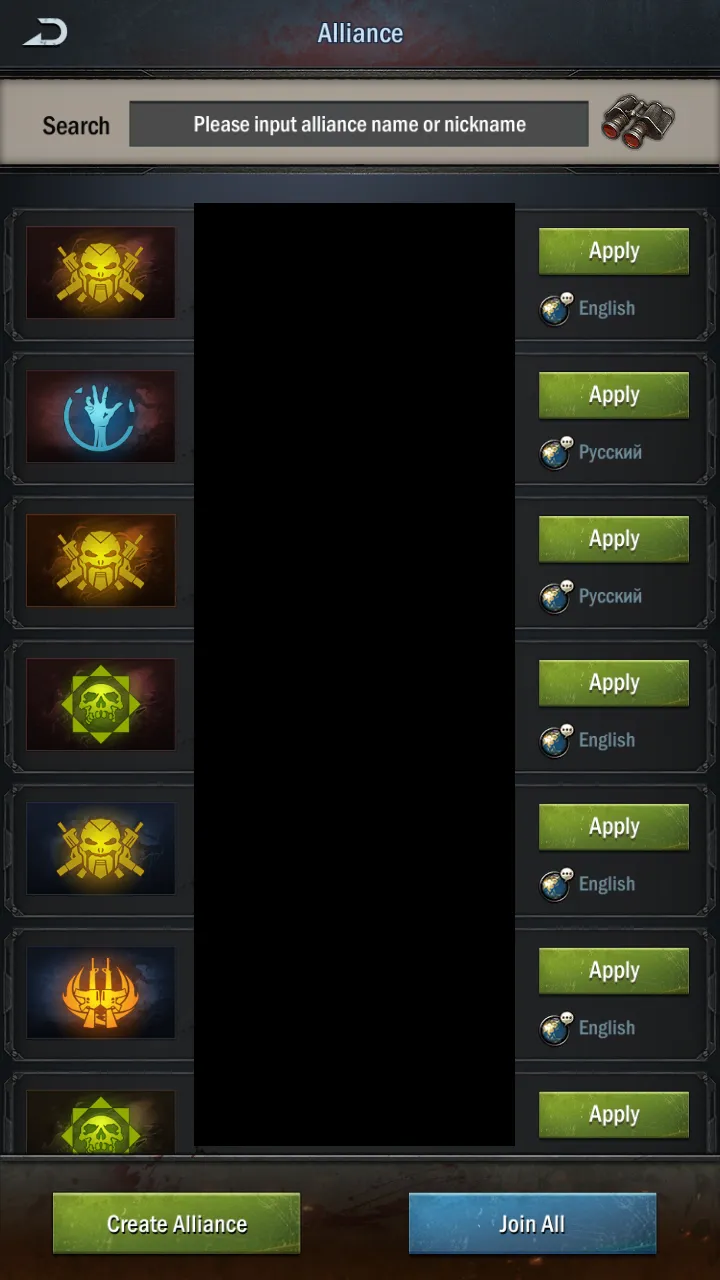The width and height of the screenshot is (720, 1280).
Task: Tap the binoculars search icon
Action: pyautogui.click(x=638, y=125)
